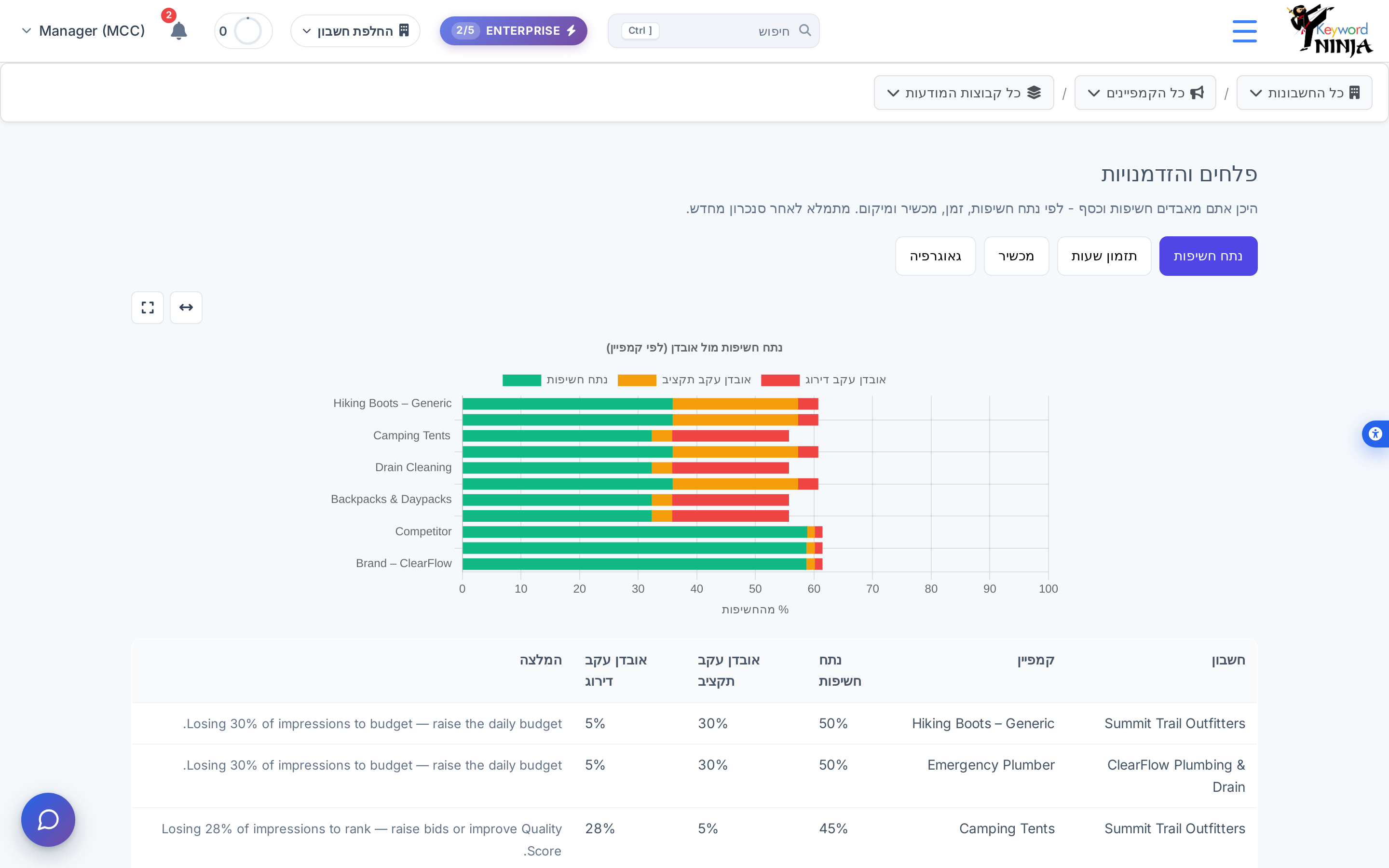Toggle chart horizontal width arrows
1389x868 pixels.
(186, 308)
